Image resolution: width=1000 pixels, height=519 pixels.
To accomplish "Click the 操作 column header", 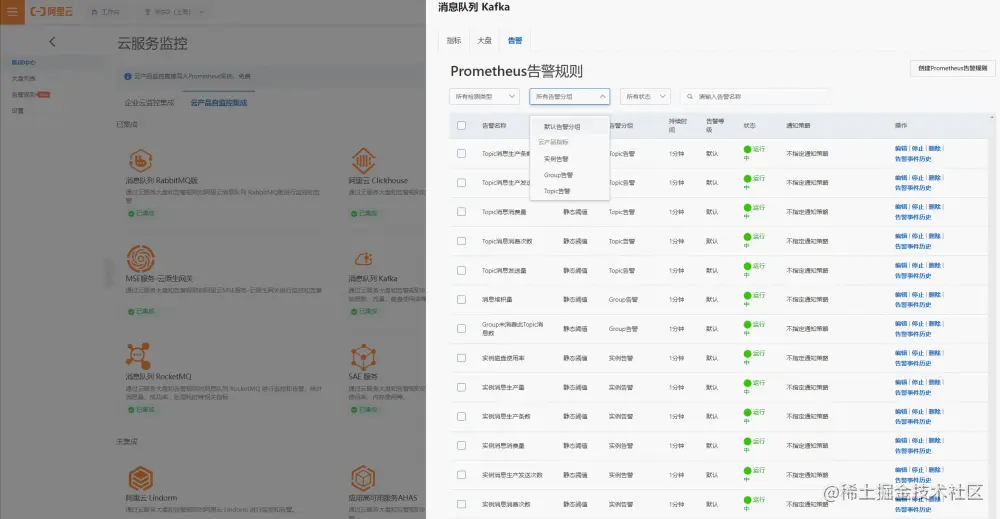I will [x=901, y=126].
